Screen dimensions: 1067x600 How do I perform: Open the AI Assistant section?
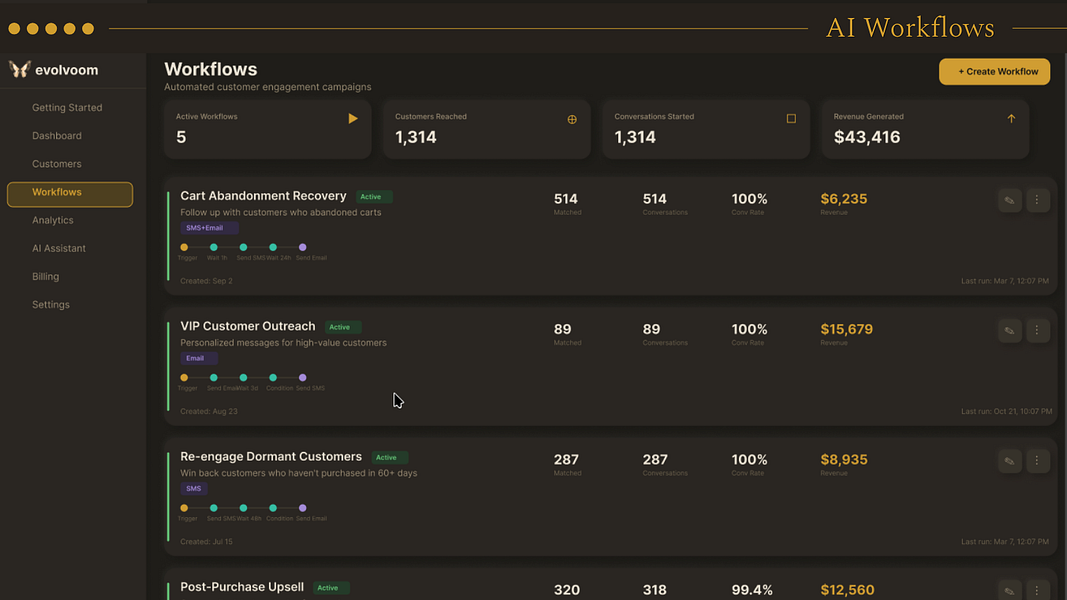(59, 248)
